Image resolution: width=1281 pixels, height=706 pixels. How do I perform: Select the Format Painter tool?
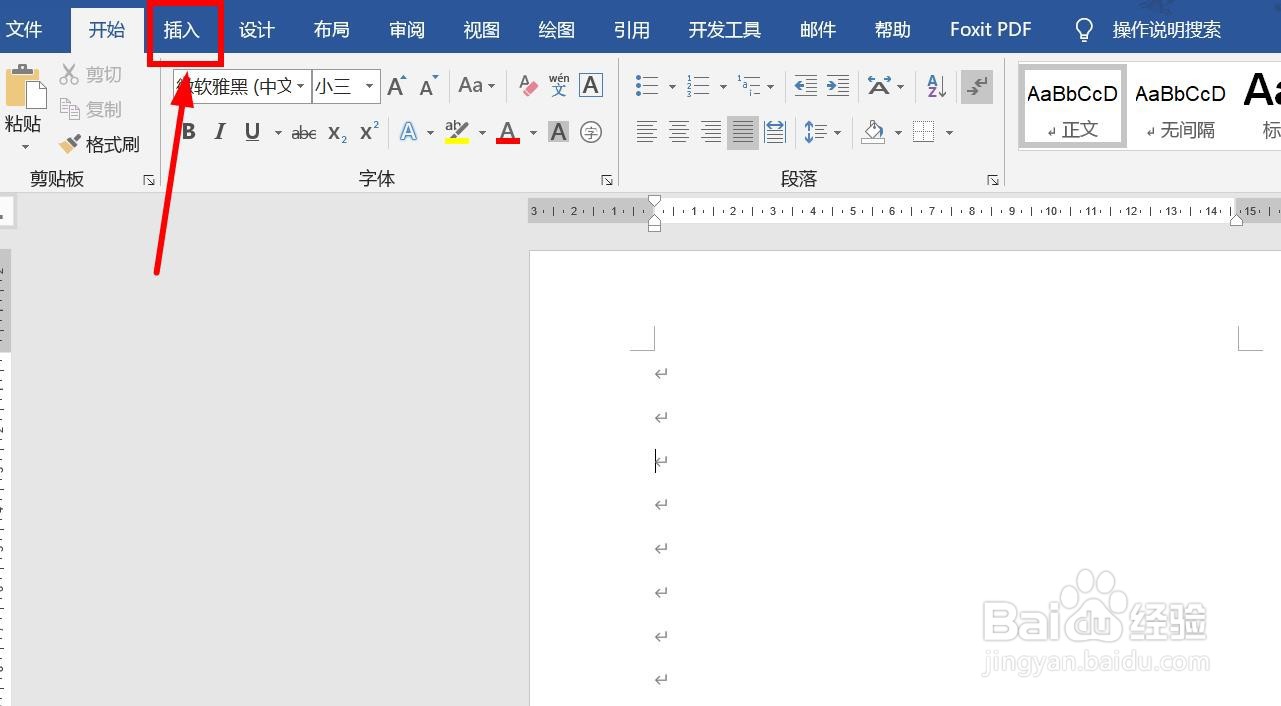click(100, 143)
